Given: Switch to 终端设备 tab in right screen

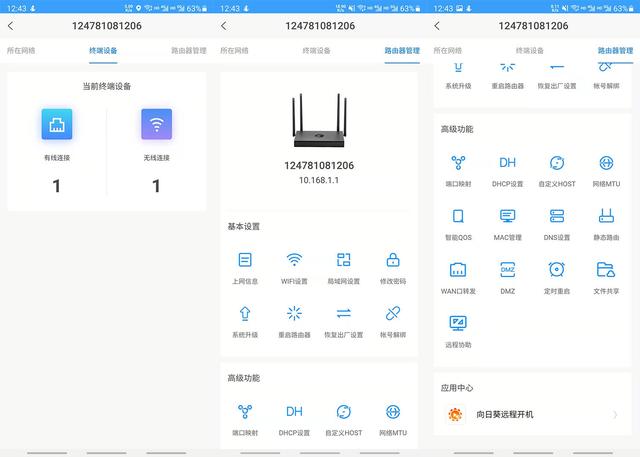Looking at the screenshot, I should (530, 51).
